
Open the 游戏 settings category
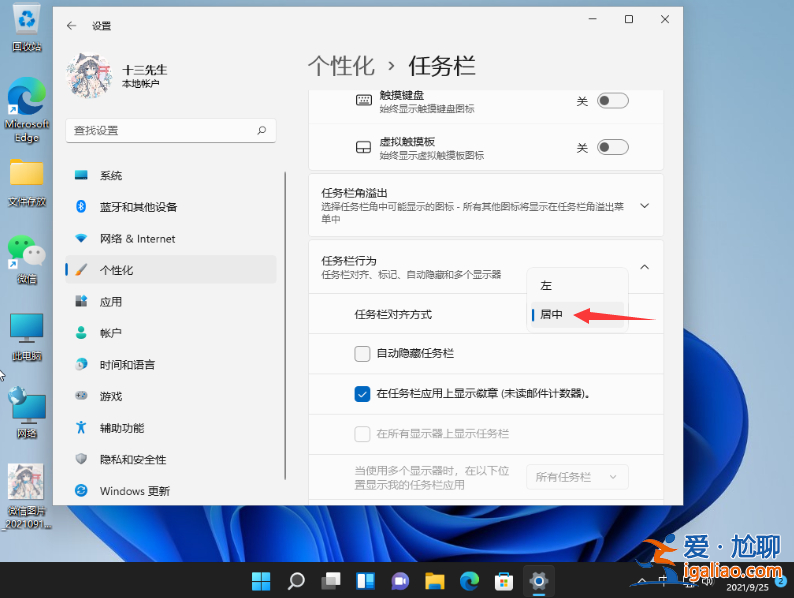[x=171, y=396]
